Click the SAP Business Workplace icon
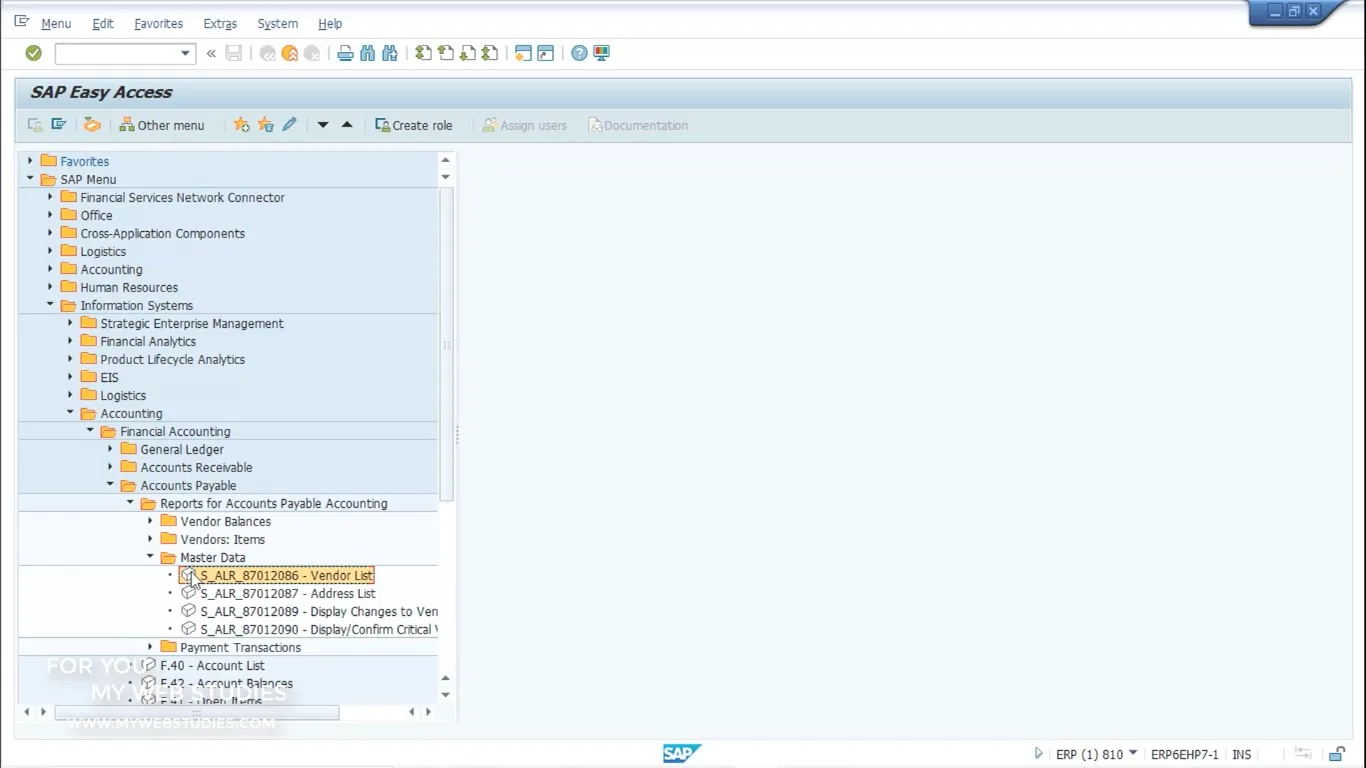The image size is (1366, 768). 92,125
